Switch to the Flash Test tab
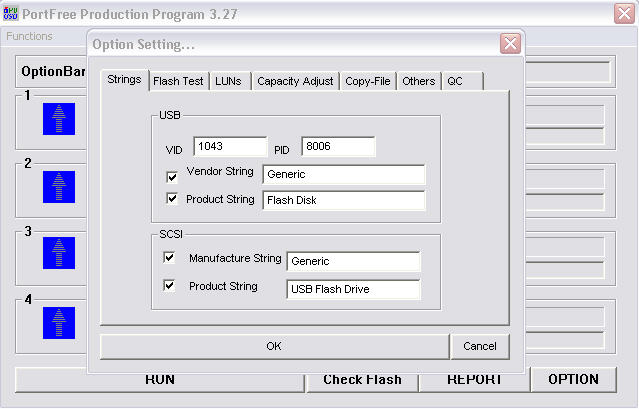Viewport: 639px width, 409px height. coord(178,81)
